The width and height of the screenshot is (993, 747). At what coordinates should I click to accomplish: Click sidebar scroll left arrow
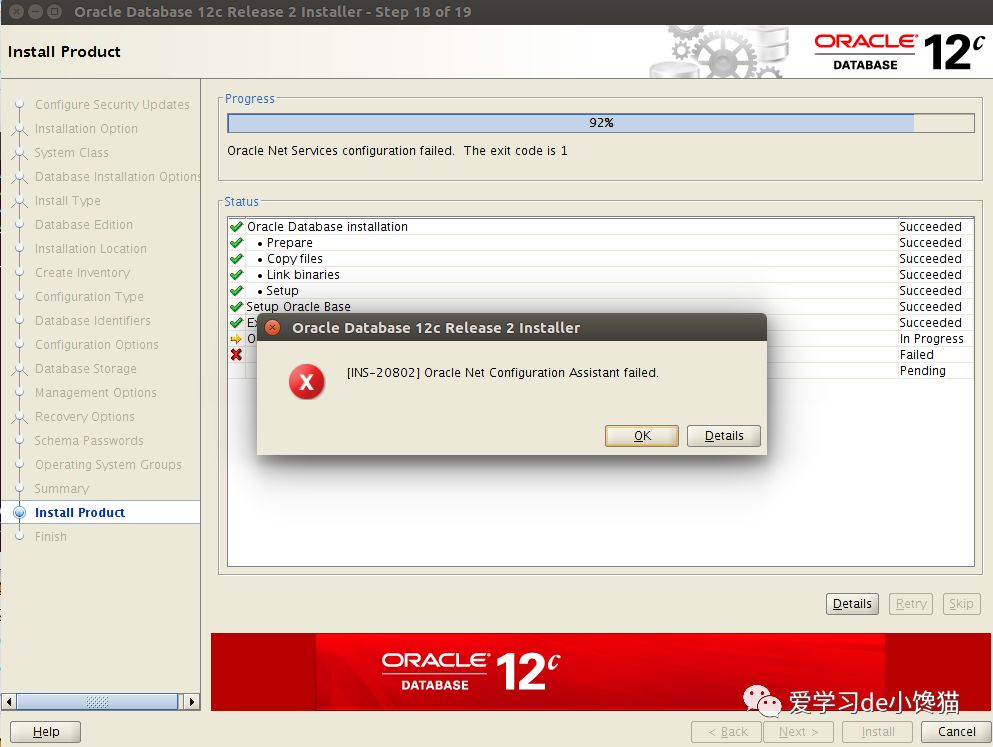[x=9, y=701]
